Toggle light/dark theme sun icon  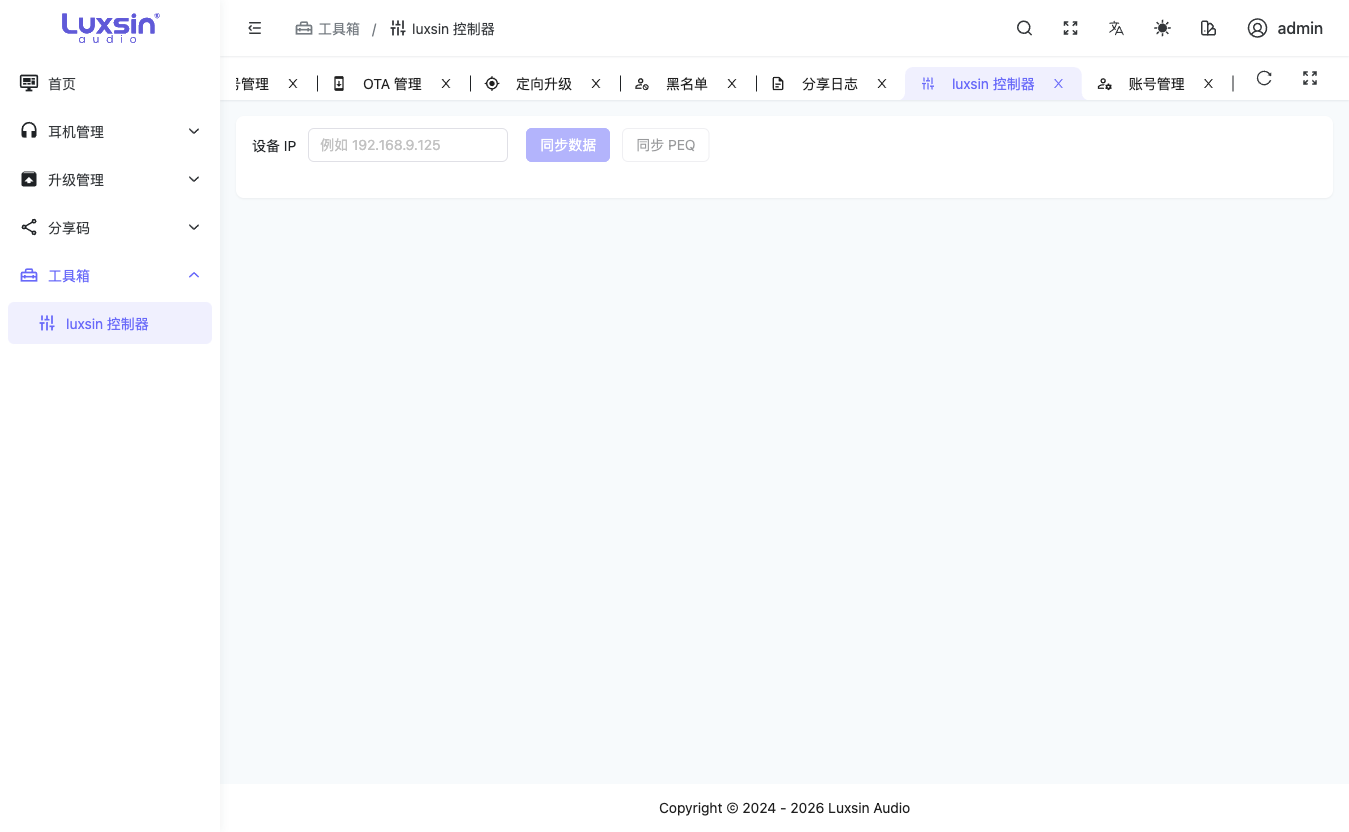point(1162,28)
